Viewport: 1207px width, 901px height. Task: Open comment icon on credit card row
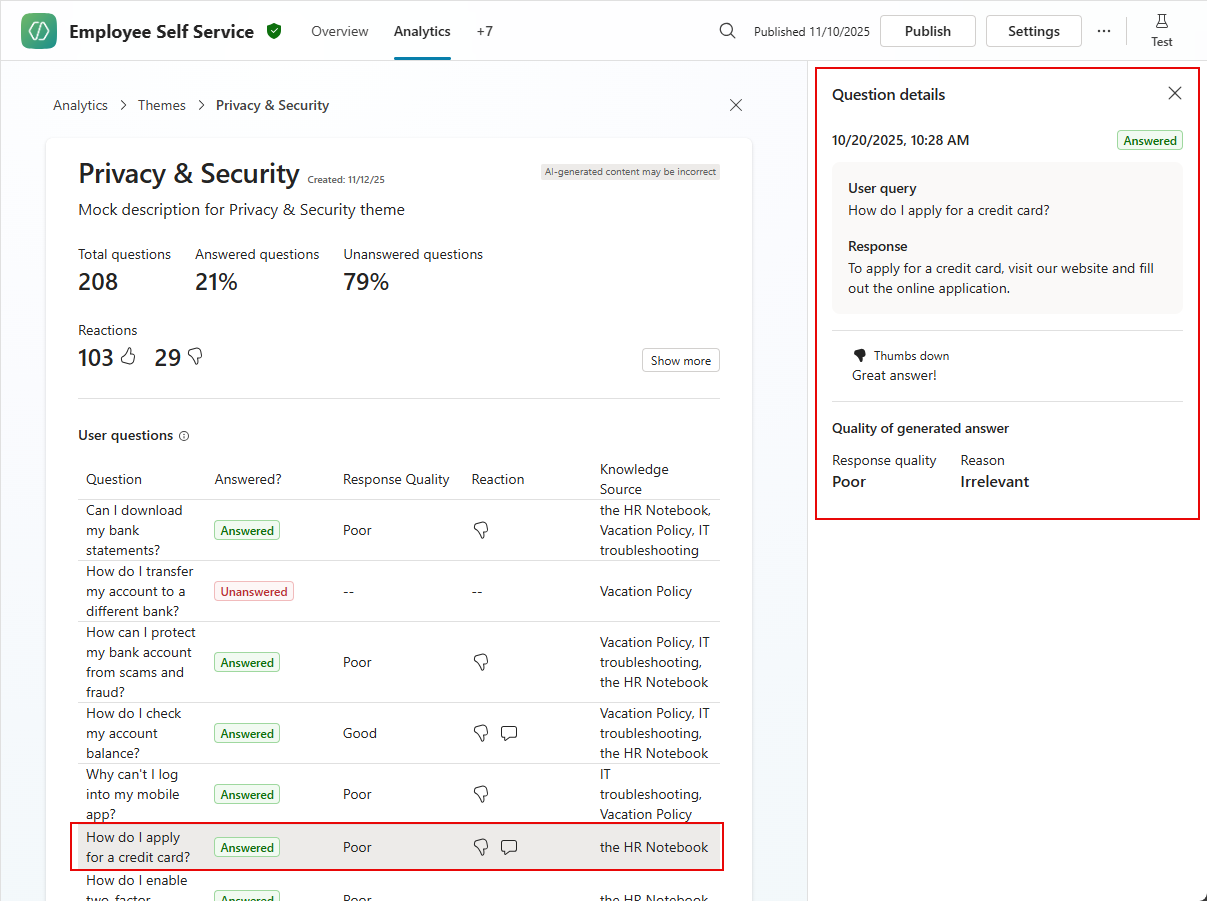[x=509, y=847]
